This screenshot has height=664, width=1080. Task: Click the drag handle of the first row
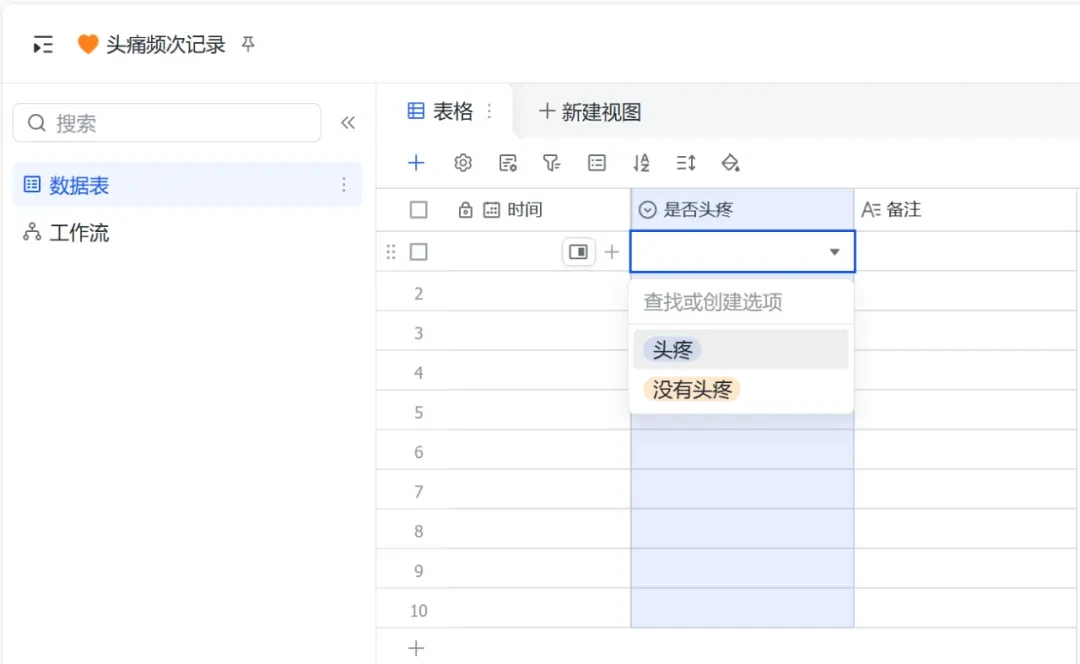[391, 252]
